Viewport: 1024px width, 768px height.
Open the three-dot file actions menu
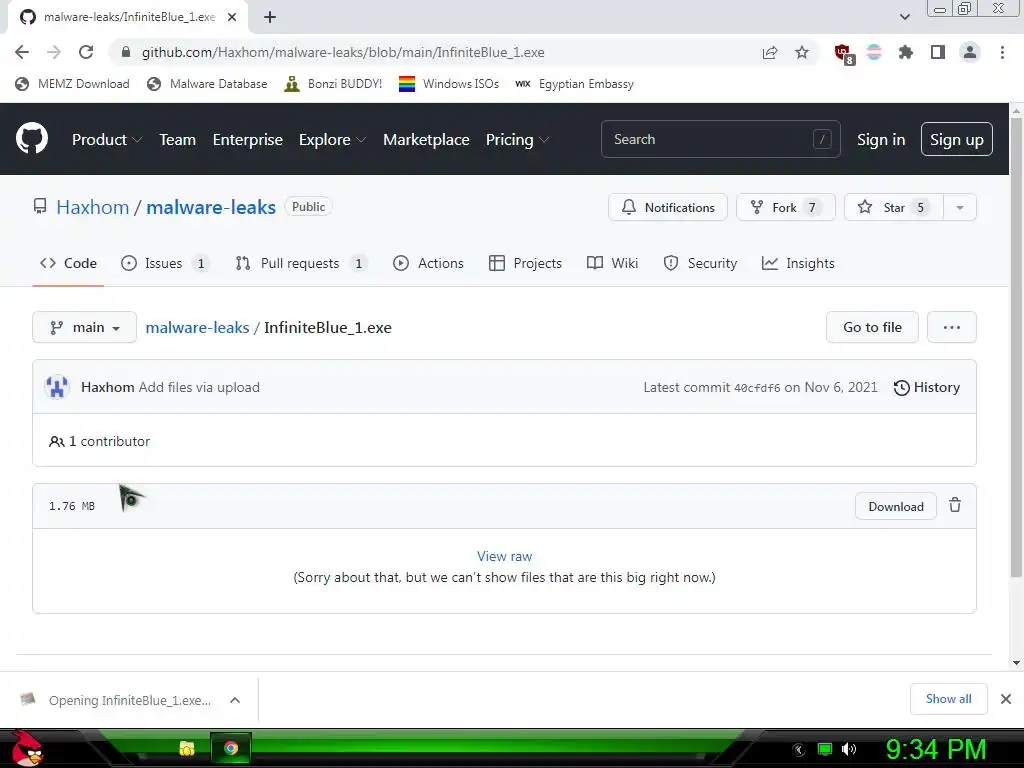click(x=952, y=327)
